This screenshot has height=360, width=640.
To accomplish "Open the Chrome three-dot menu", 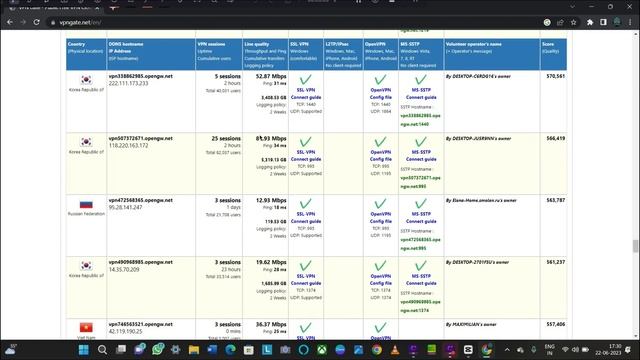I will tap(630, 22).
